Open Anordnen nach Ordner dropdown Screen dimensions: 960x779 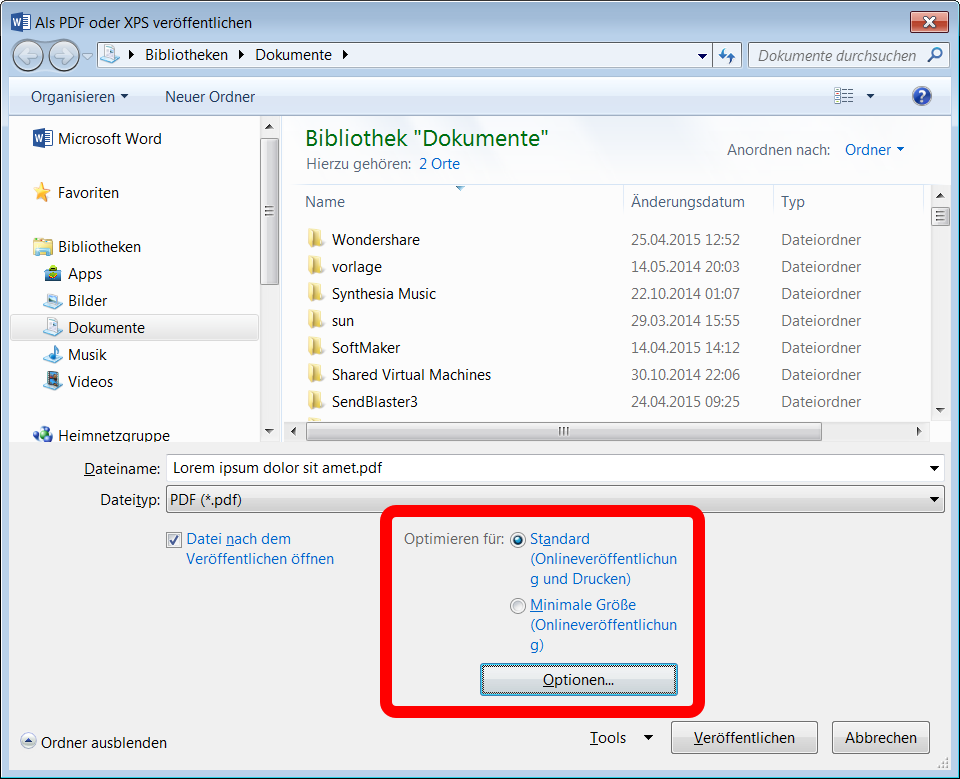pyautogui.click(x=874, y=150)
